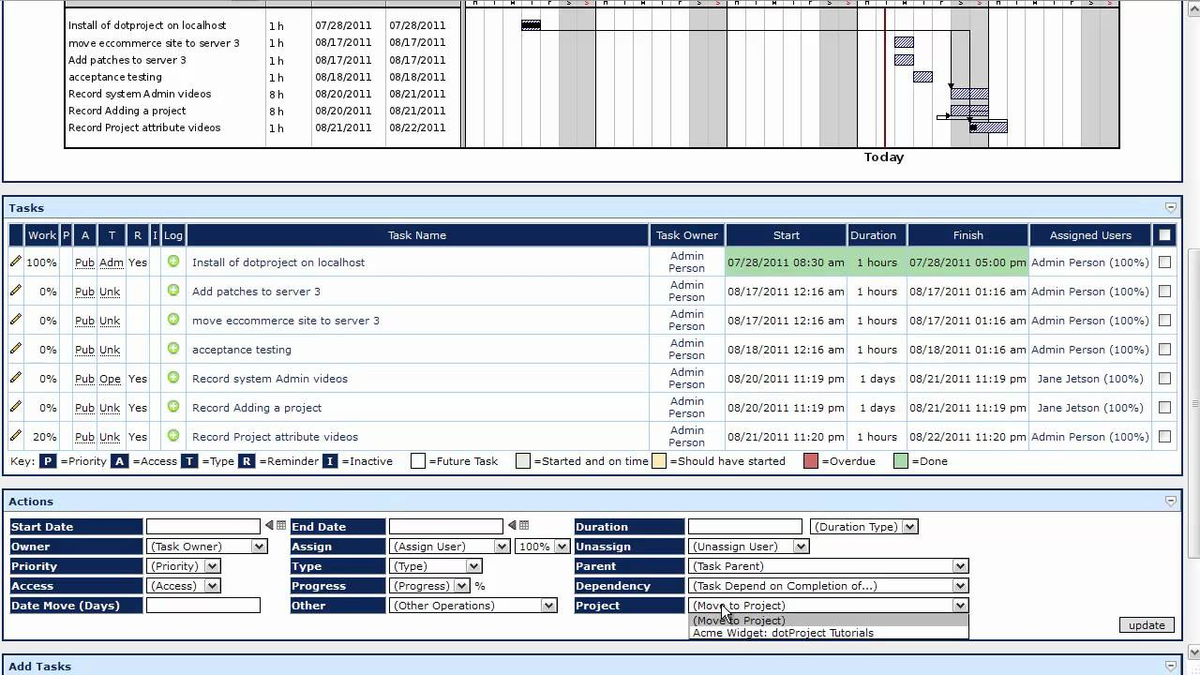Viewport: 1200px width, 675px height.
Task: Click the Duration input field
Action: [x=745, y=526]
